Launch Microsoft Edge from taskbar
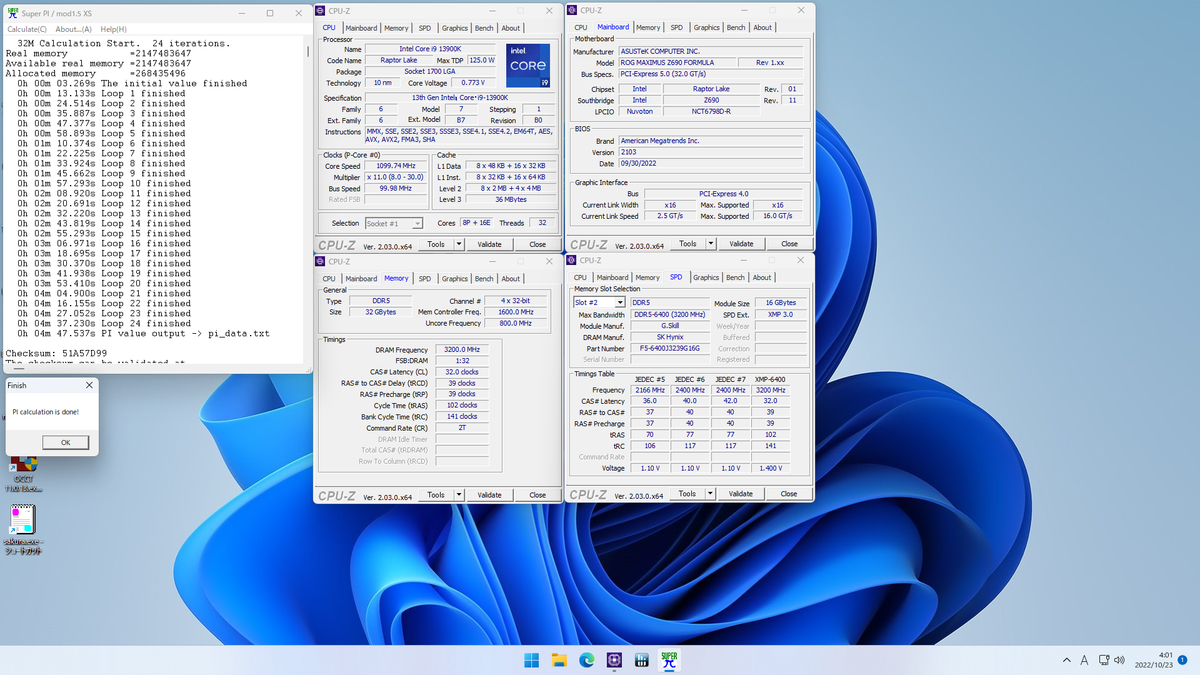 pos(586,660)
